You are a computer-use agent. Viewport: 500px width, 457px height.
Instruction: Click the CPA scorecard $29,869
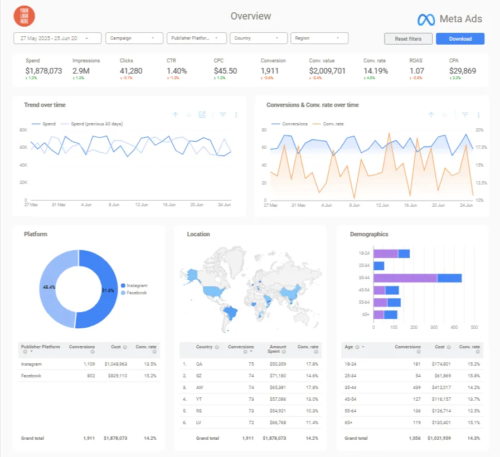click(x=463, y=71)
